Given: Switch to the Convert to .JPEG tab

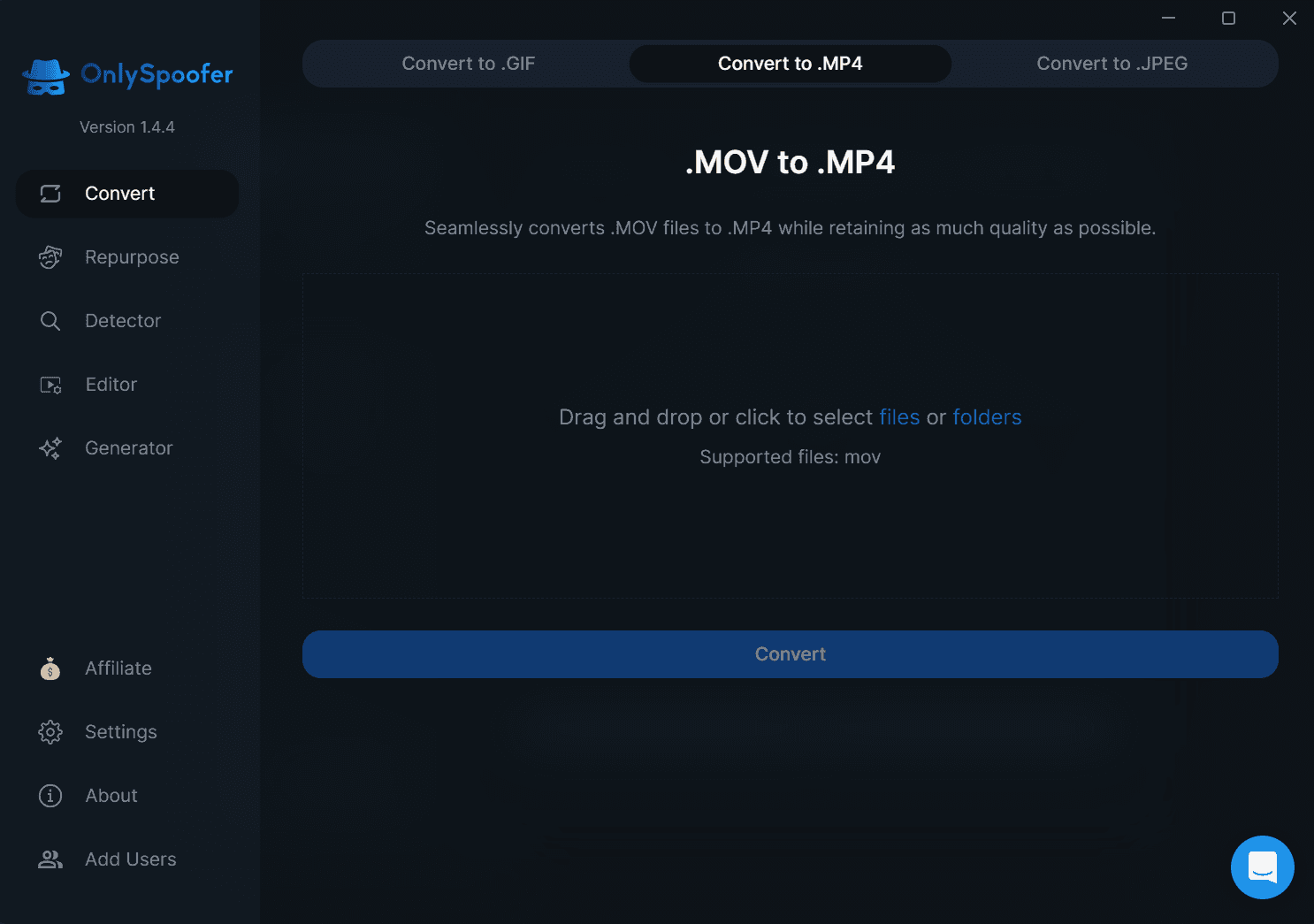Looking at the screenshot, I should (1112, 64).
